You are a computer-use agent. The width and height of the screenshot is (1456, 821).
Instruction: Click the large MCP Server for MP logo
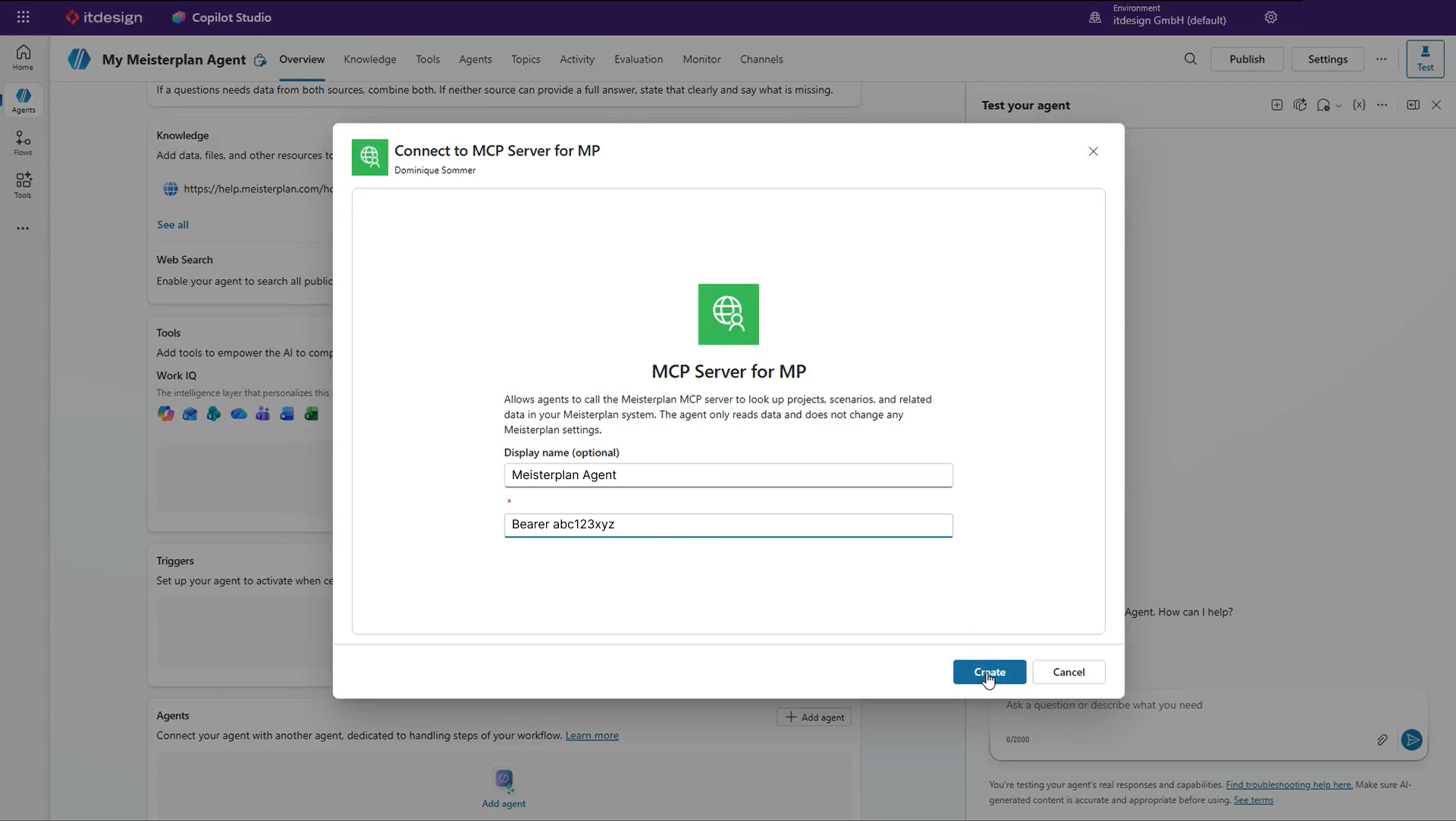point(729,315)
